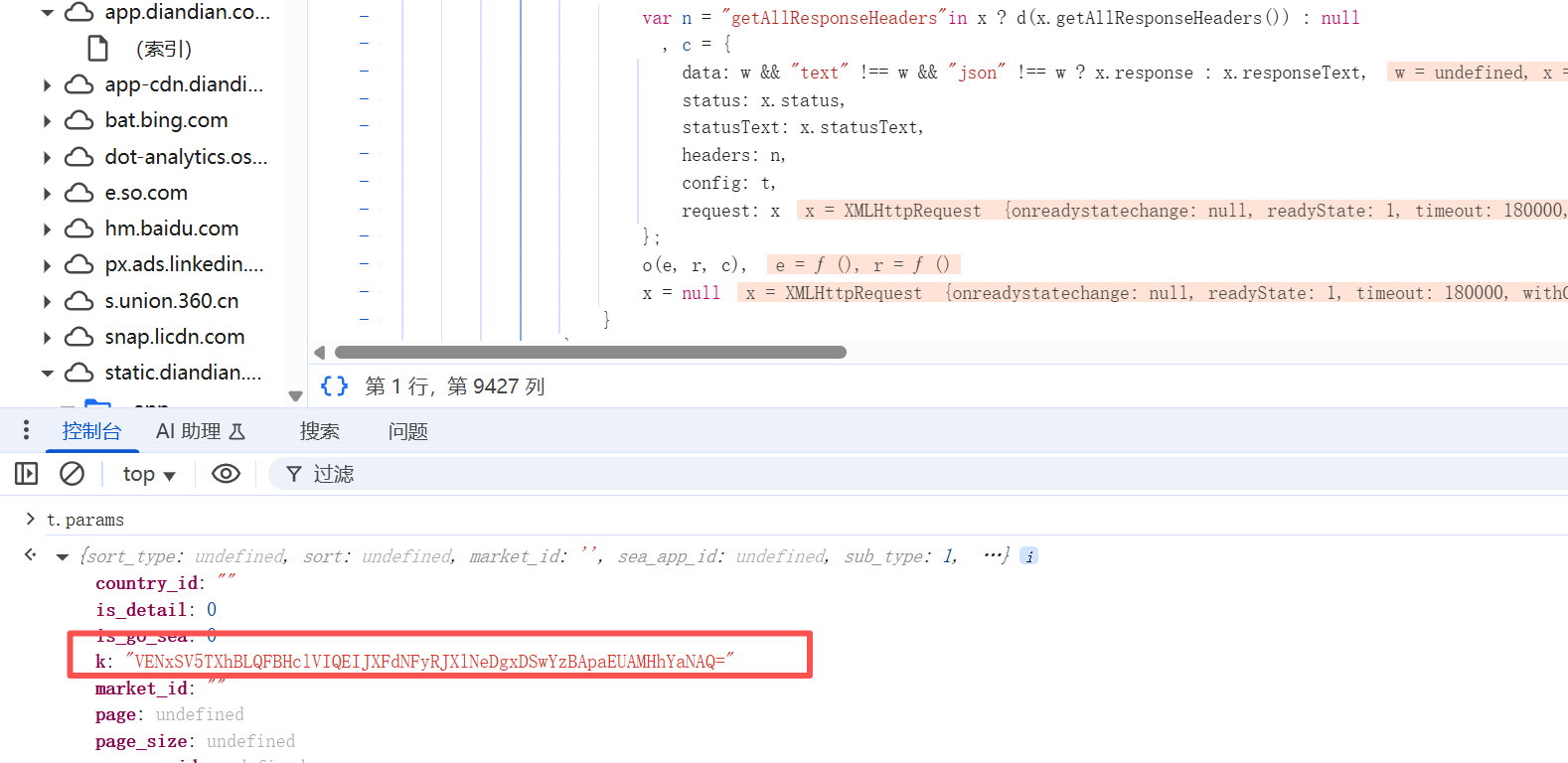This screenshot has height=763, width=1568.
Task: Toggle breakpoint on the 'headers: n' line
Action: pos(364,153)
